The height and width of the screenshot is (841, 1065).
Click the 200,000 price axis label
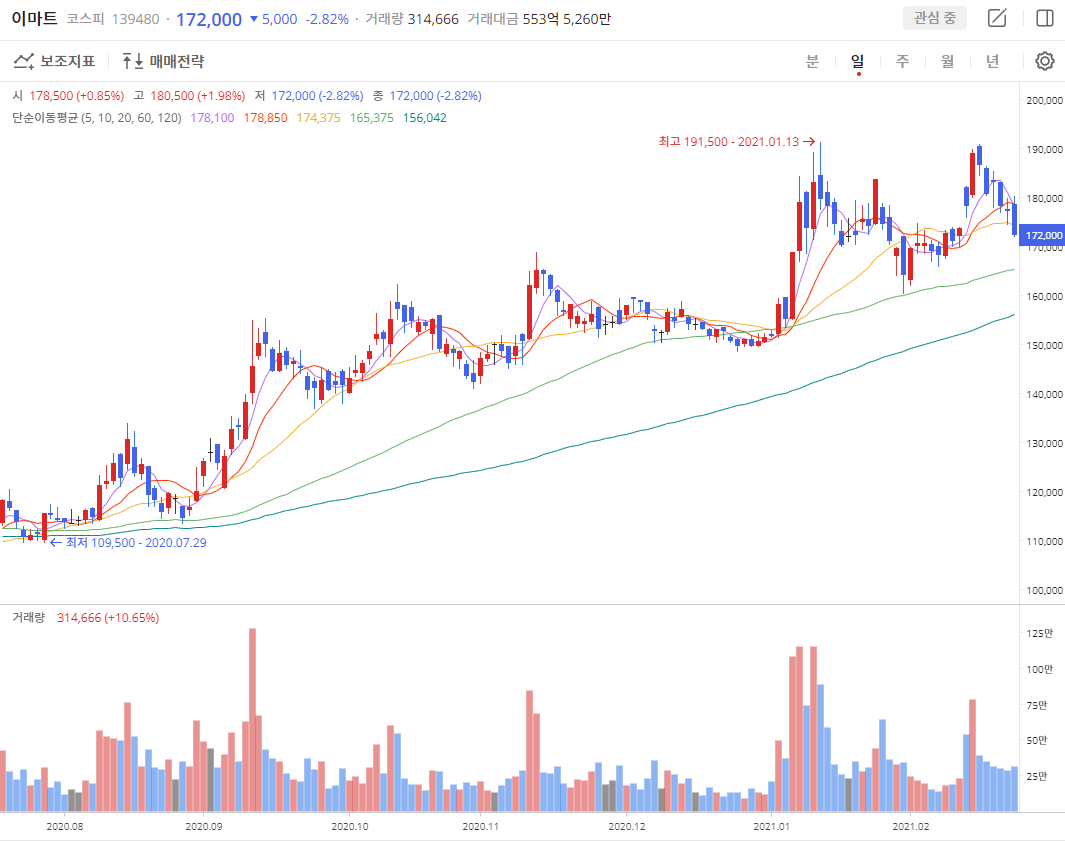[1045, 100]
